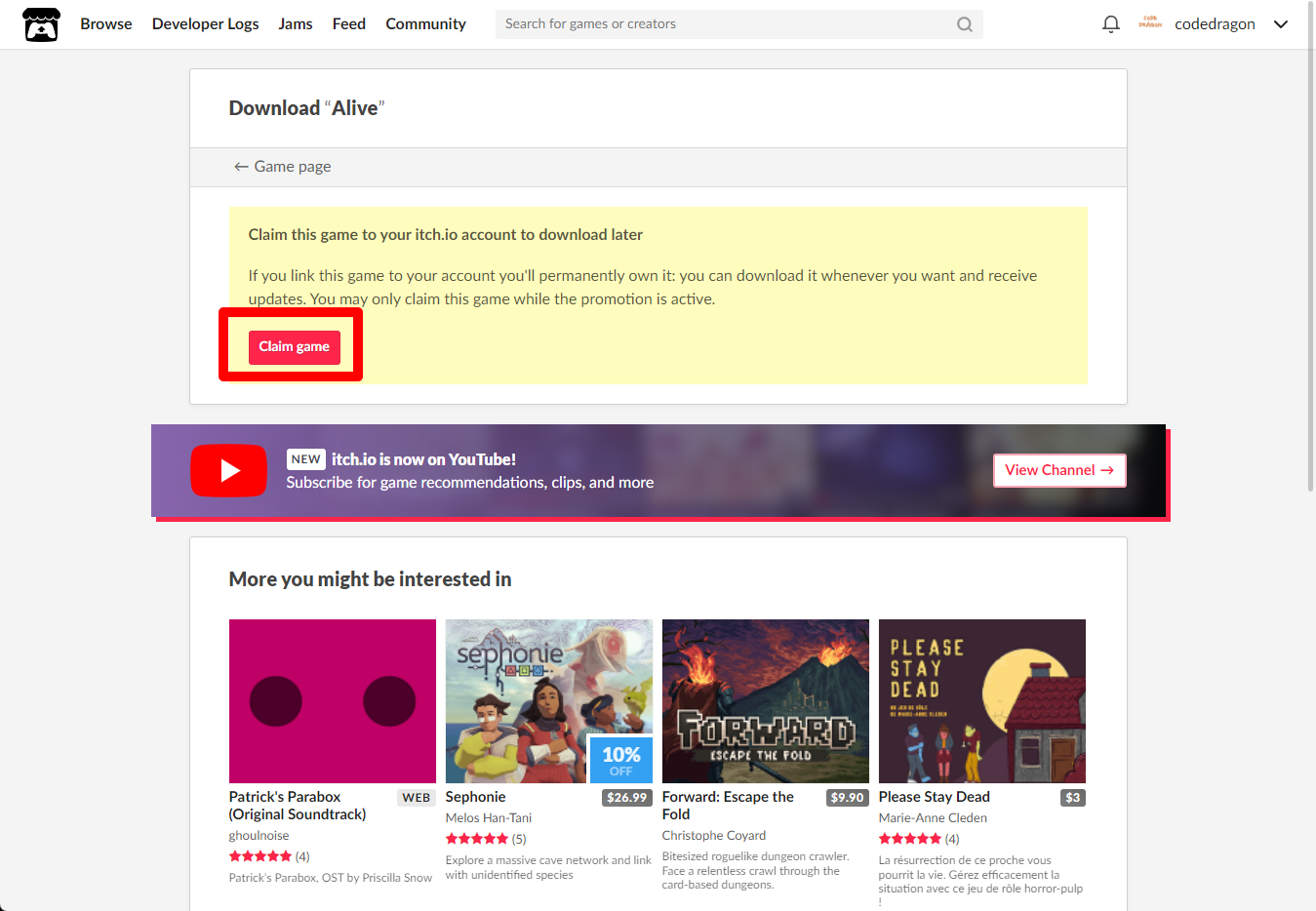Click the Claim game button
1316x911 pixels.
pyautogui.click(x=295, y=347)
